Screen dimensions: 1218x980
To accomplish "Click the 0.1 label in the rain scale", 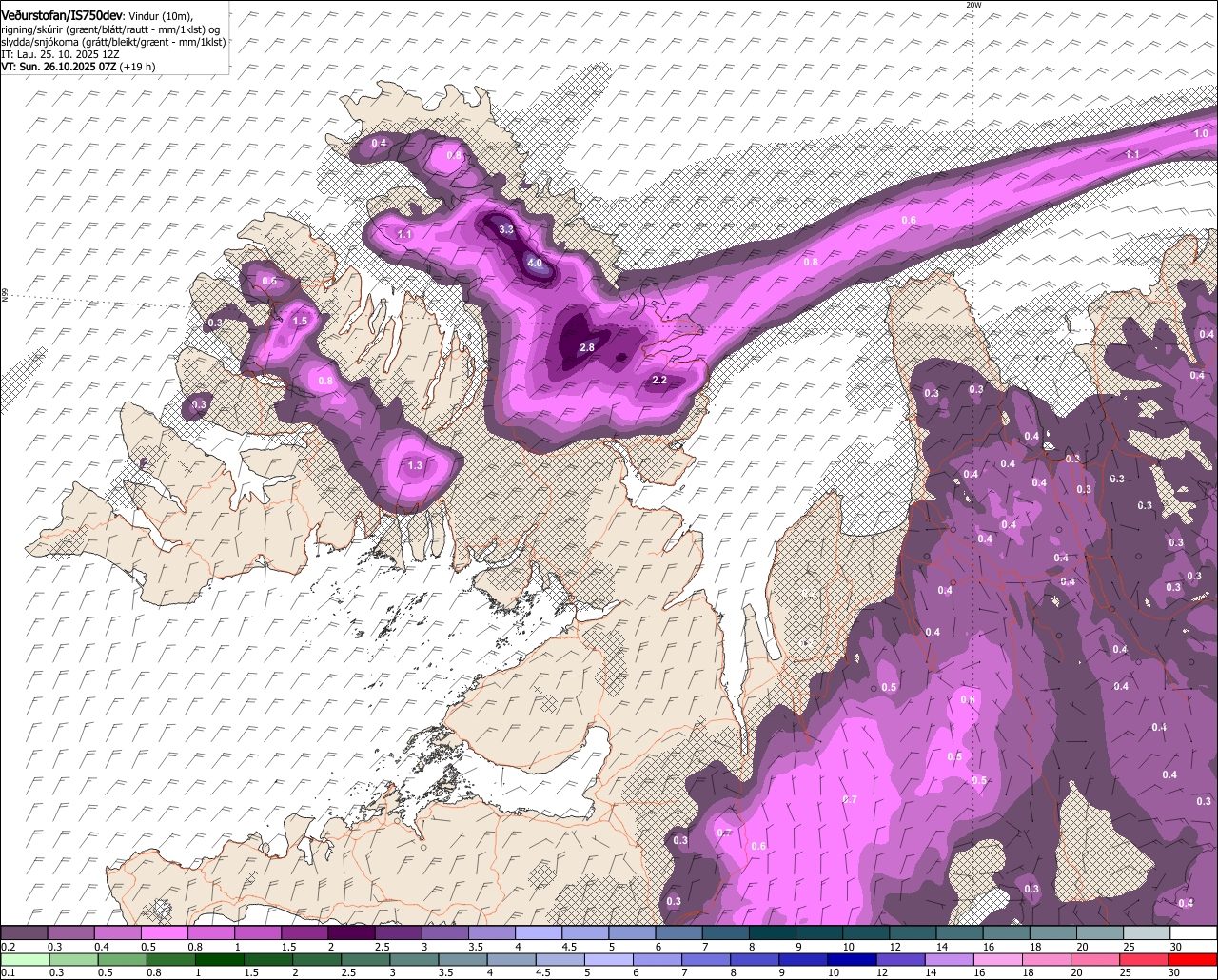I will tap(8, 972).
